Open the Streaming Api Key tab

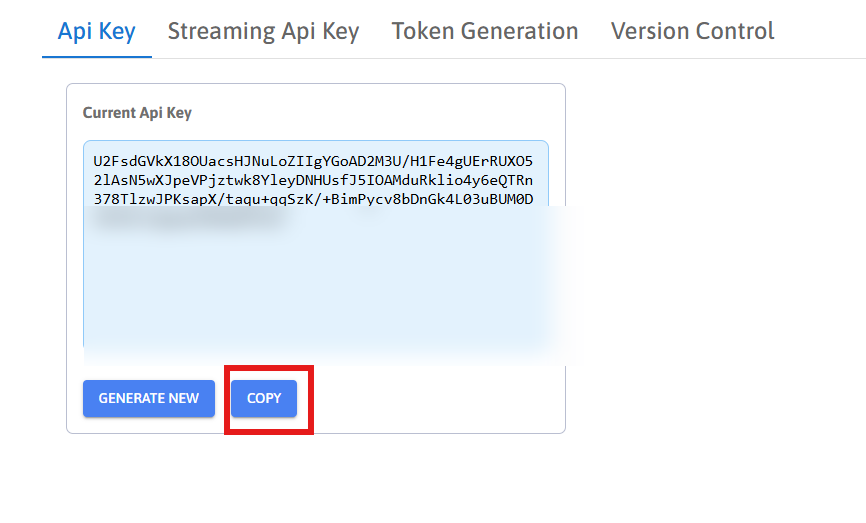[x=263, y=31]
